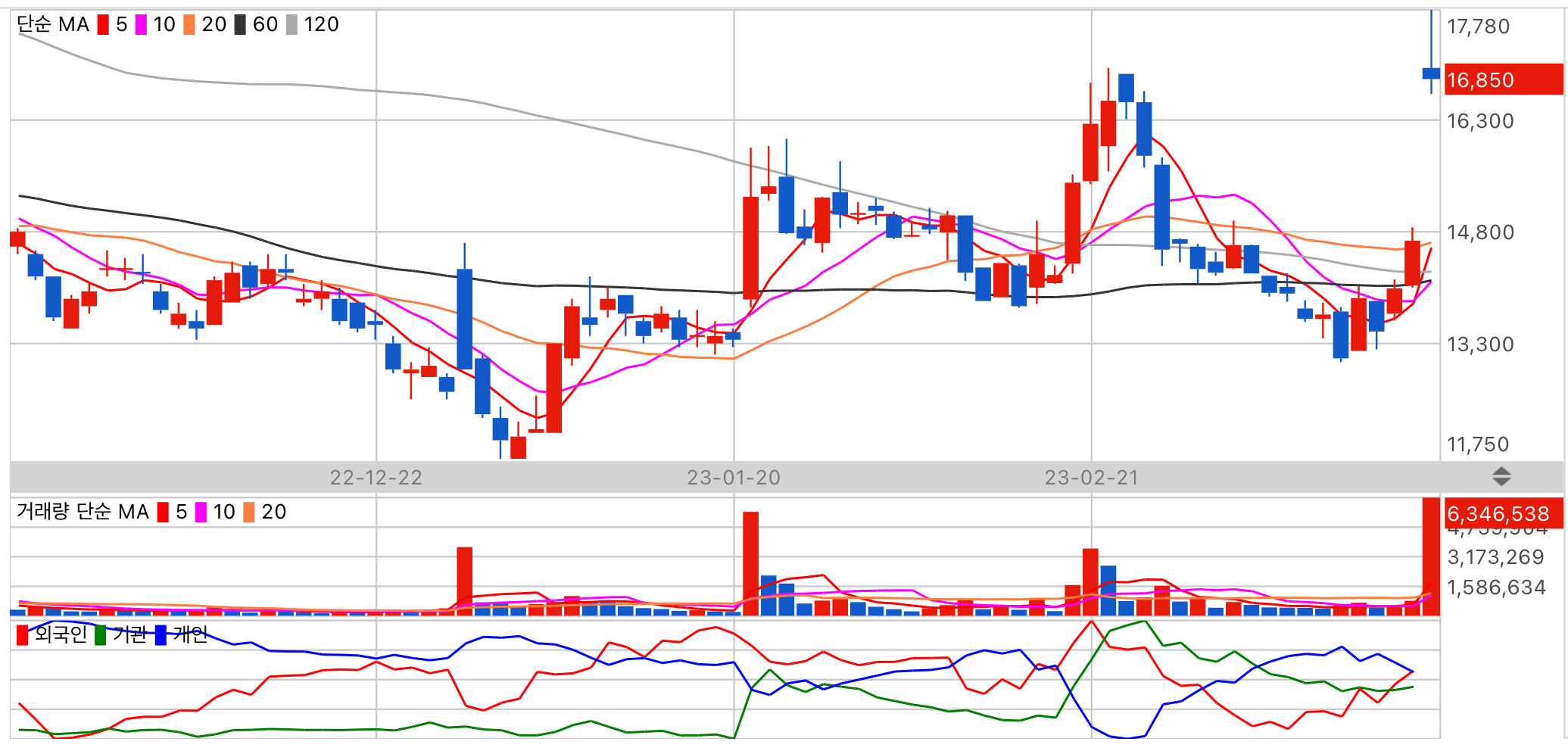The image size is (1568, 754).
Task: Click the large red volume bar at 23-01-20
Action: point(750,564)
